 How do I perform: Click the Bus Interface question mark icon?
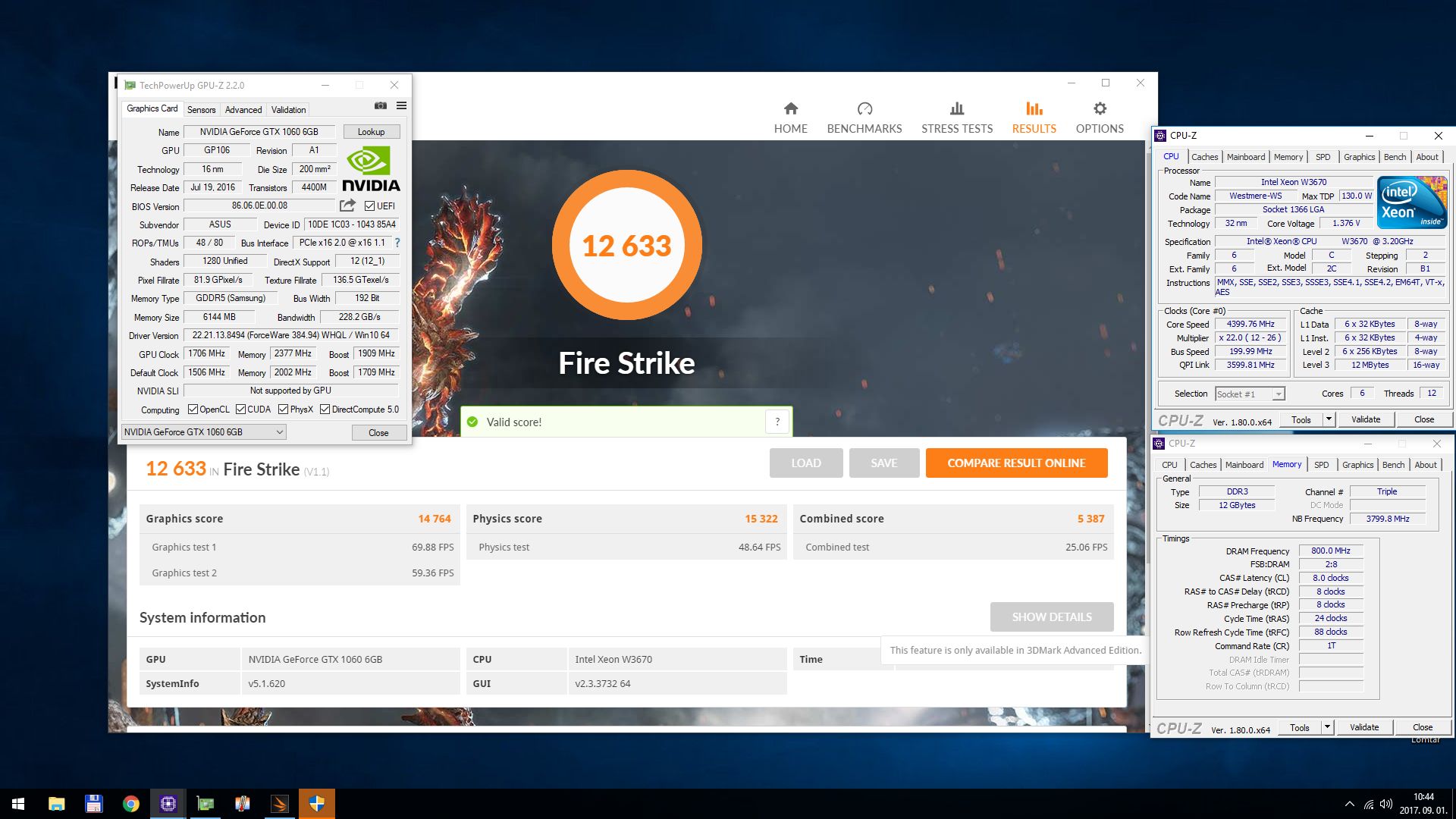click(x=397, y=243)
